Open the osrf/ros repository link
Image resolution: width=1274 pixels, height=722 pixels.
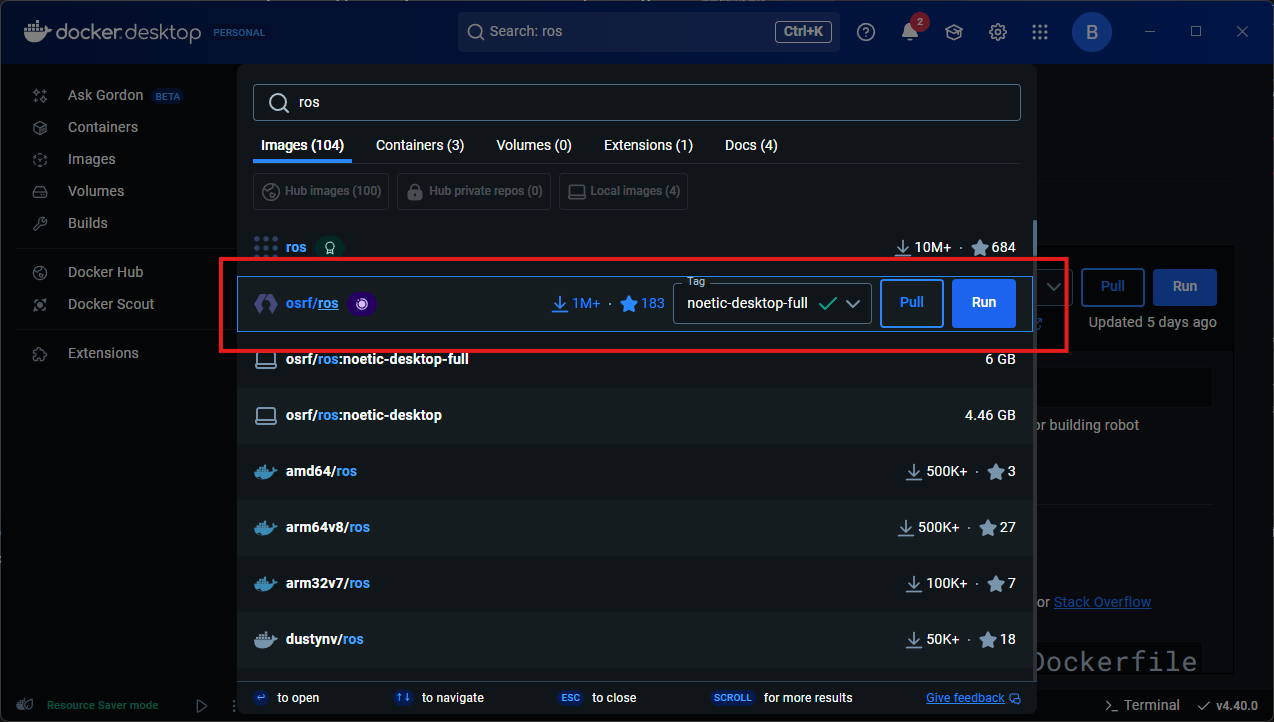(x=312, y=304)
